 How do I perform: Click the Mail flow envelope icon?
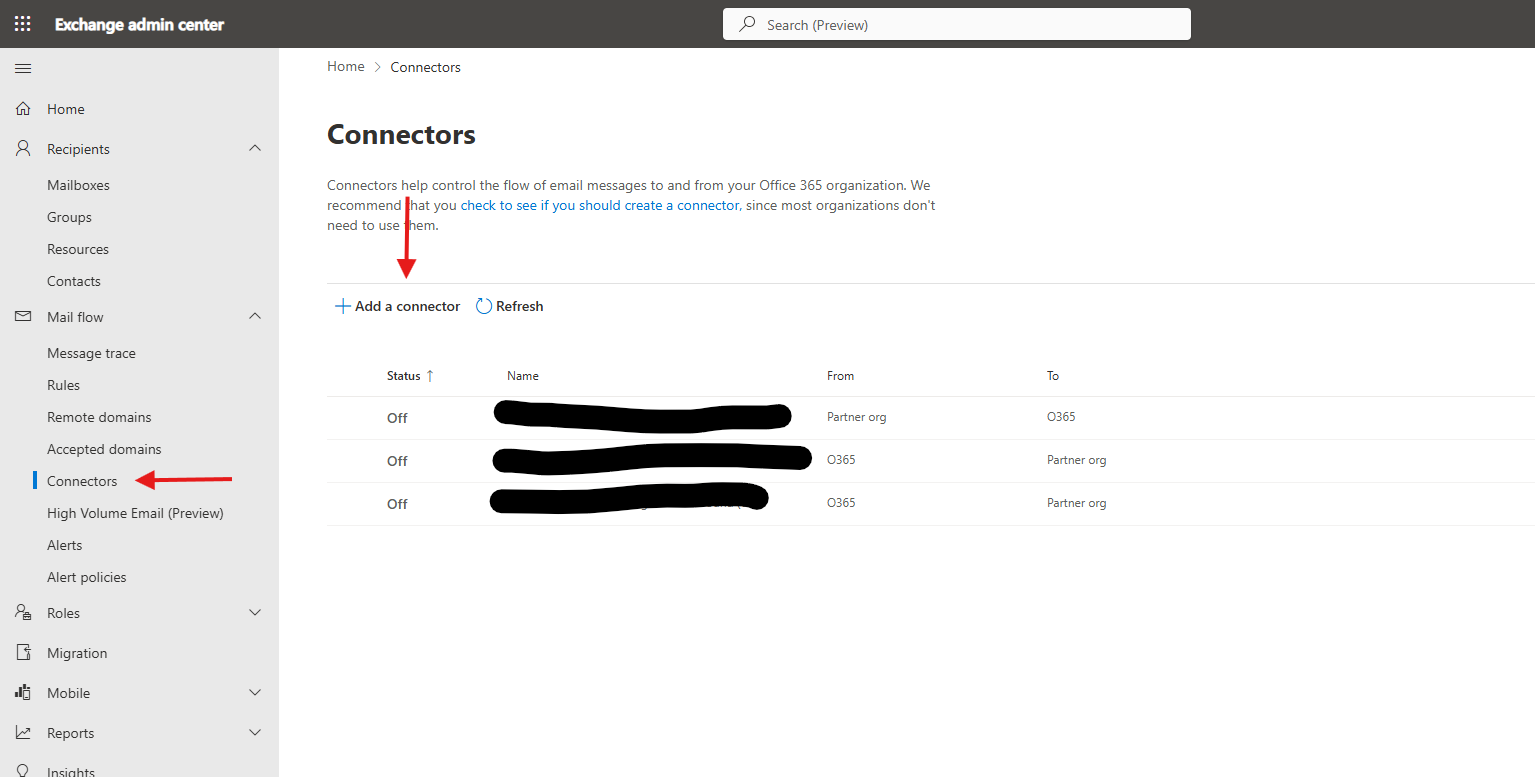point(23,317)
